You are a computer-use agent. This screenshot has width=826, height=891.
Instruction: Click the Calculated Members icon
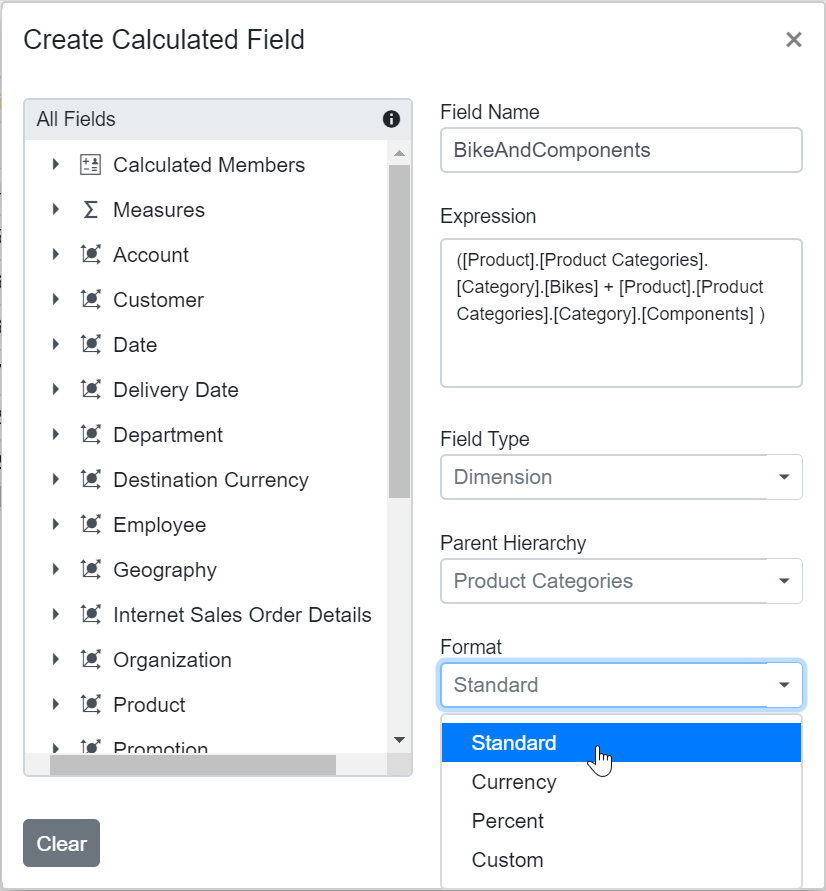click(x=90, y=164)
